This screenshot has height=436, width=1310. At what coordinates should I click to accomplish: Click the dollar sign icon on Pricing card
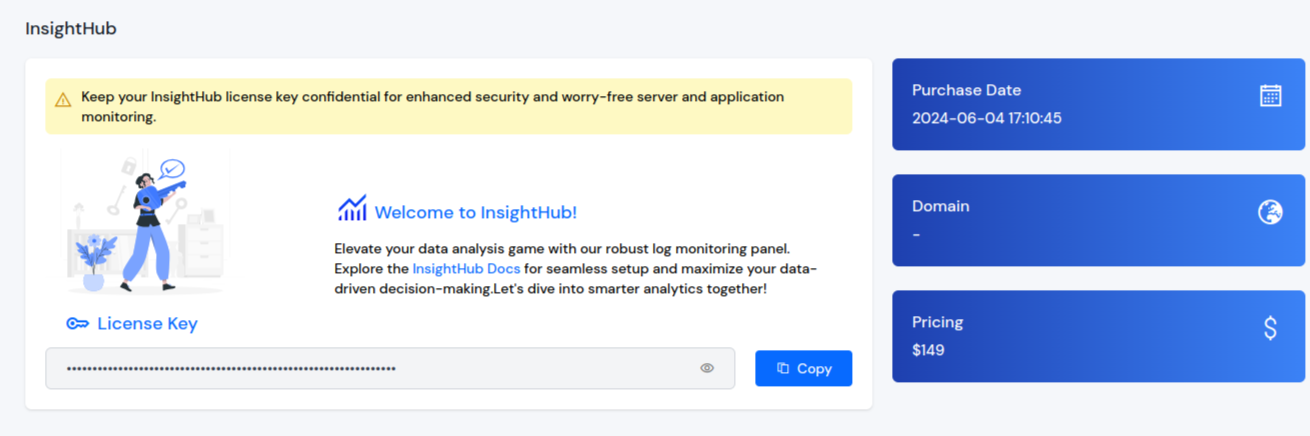coord(1270,328)
